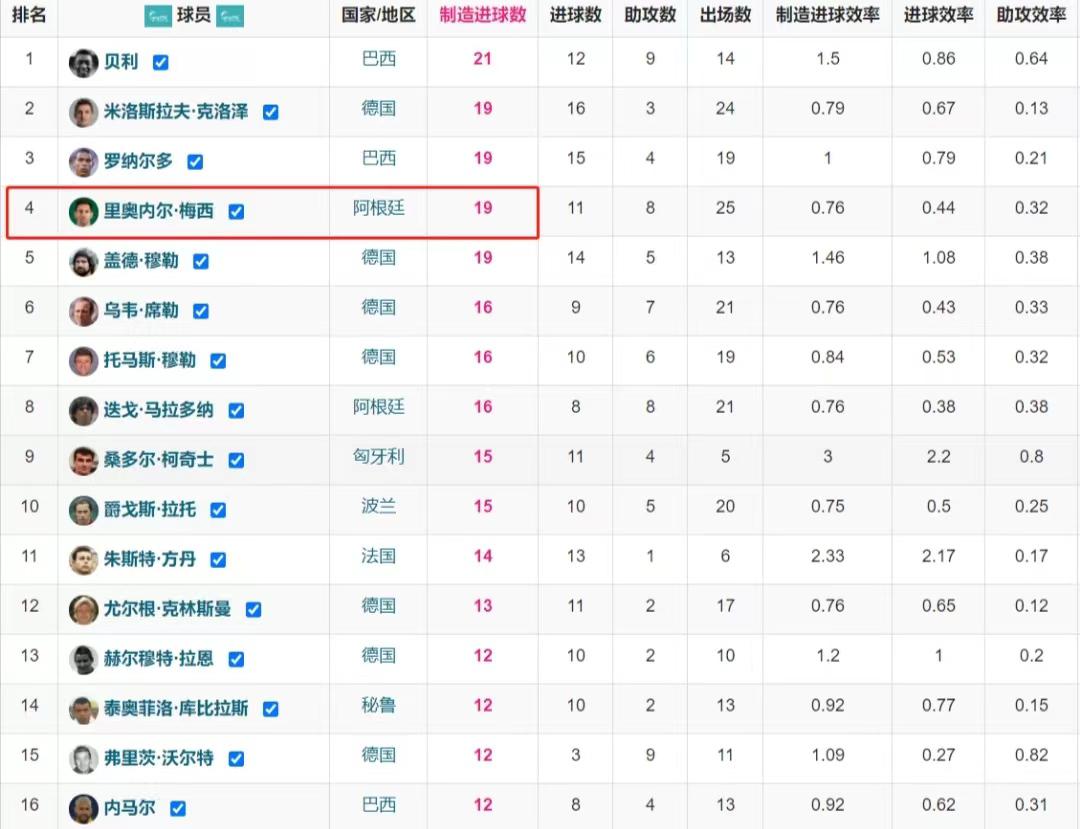Click 内马尔's avatar photo

pyautogui.click(x=83, y=808)
